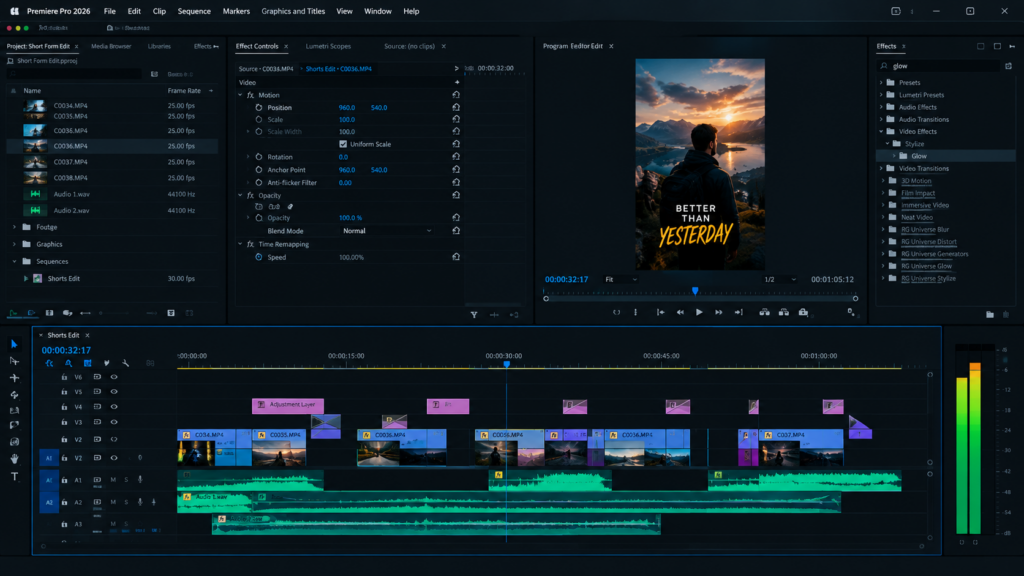This screenshot has width=1024, height=576.
Task: Collapse the Time Remapping section
Action: click(240, 244)
